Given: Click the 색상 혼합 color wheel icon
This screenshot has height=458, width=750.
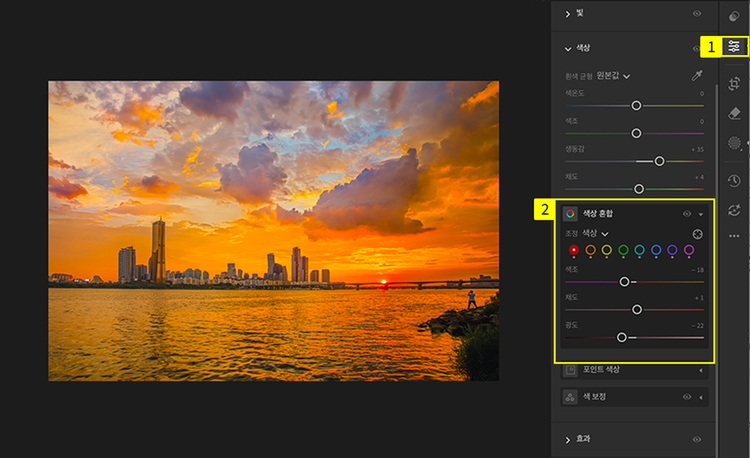Looking at the screenshot, I should click(x=570, y=214).
